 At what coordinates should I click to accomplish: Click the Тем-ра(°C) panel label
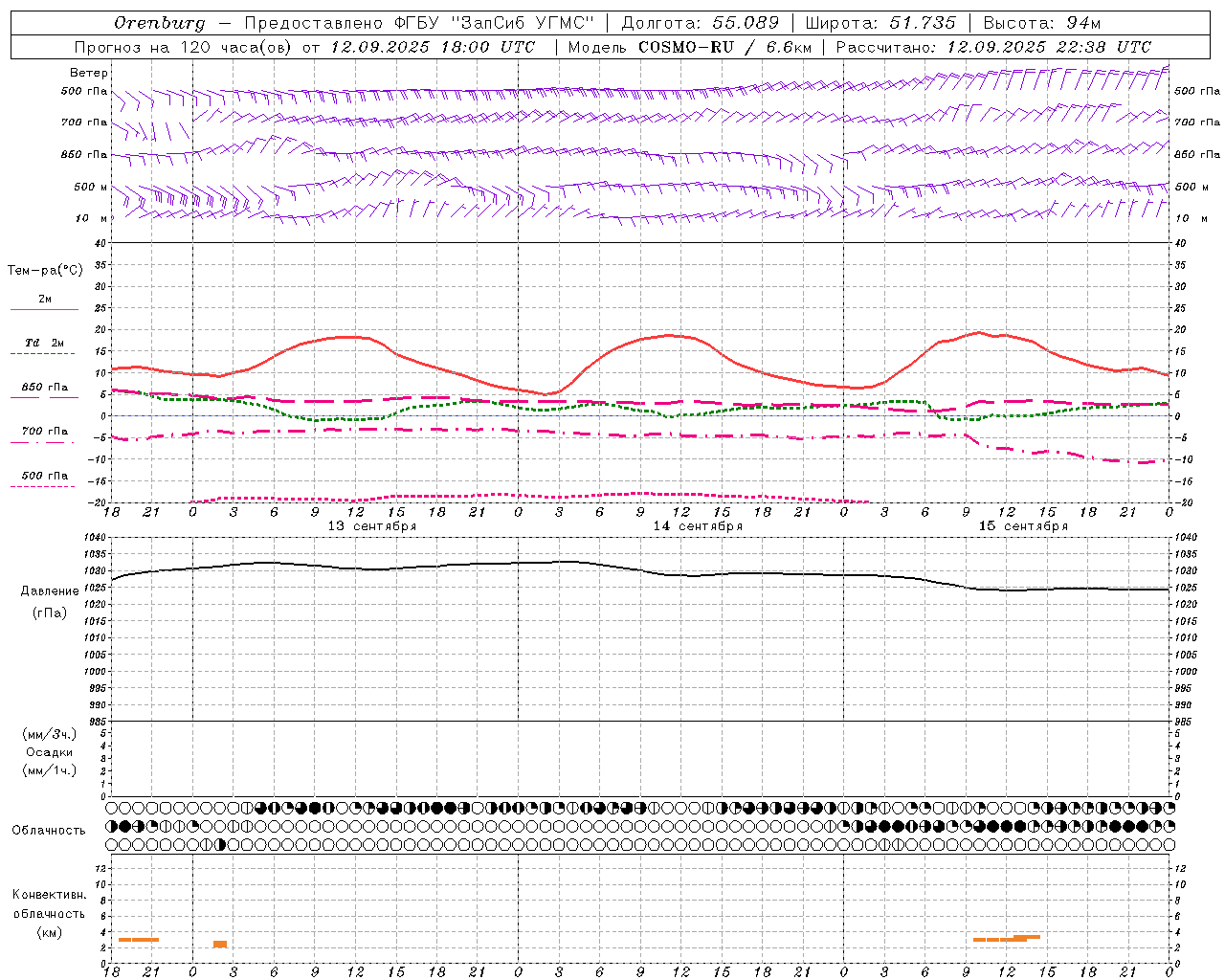(x=45, y=271)
